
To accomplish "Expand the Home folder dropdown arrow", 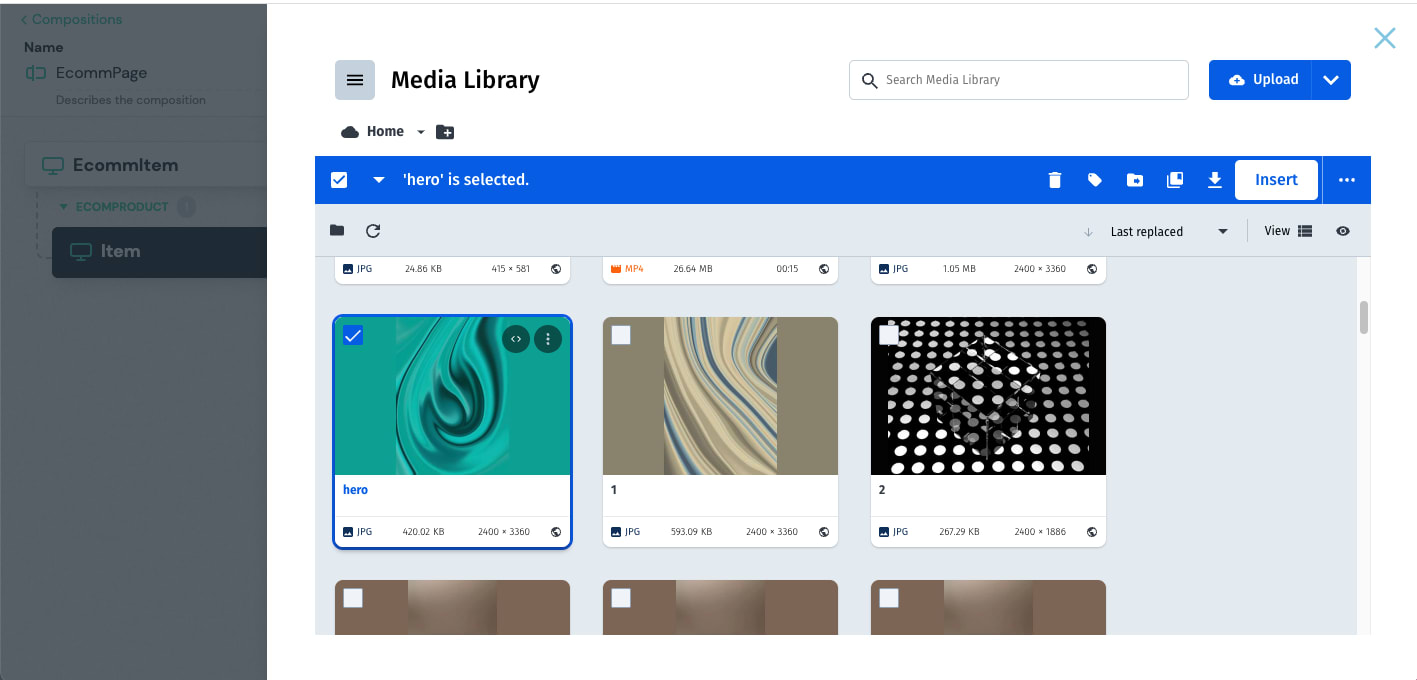I will click(x=421, y=132).
